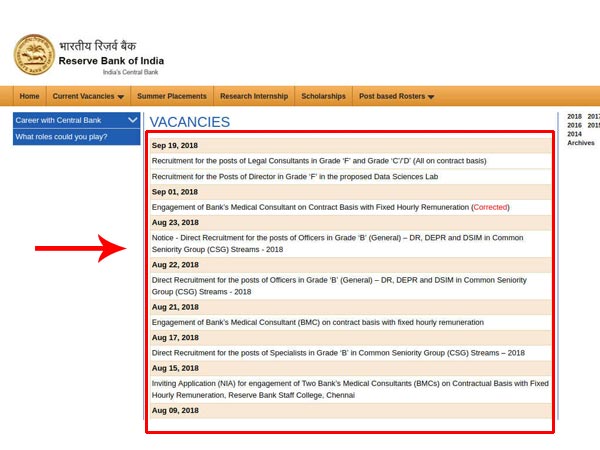
Task: Open the Home menu item
Action: point(29,96)
